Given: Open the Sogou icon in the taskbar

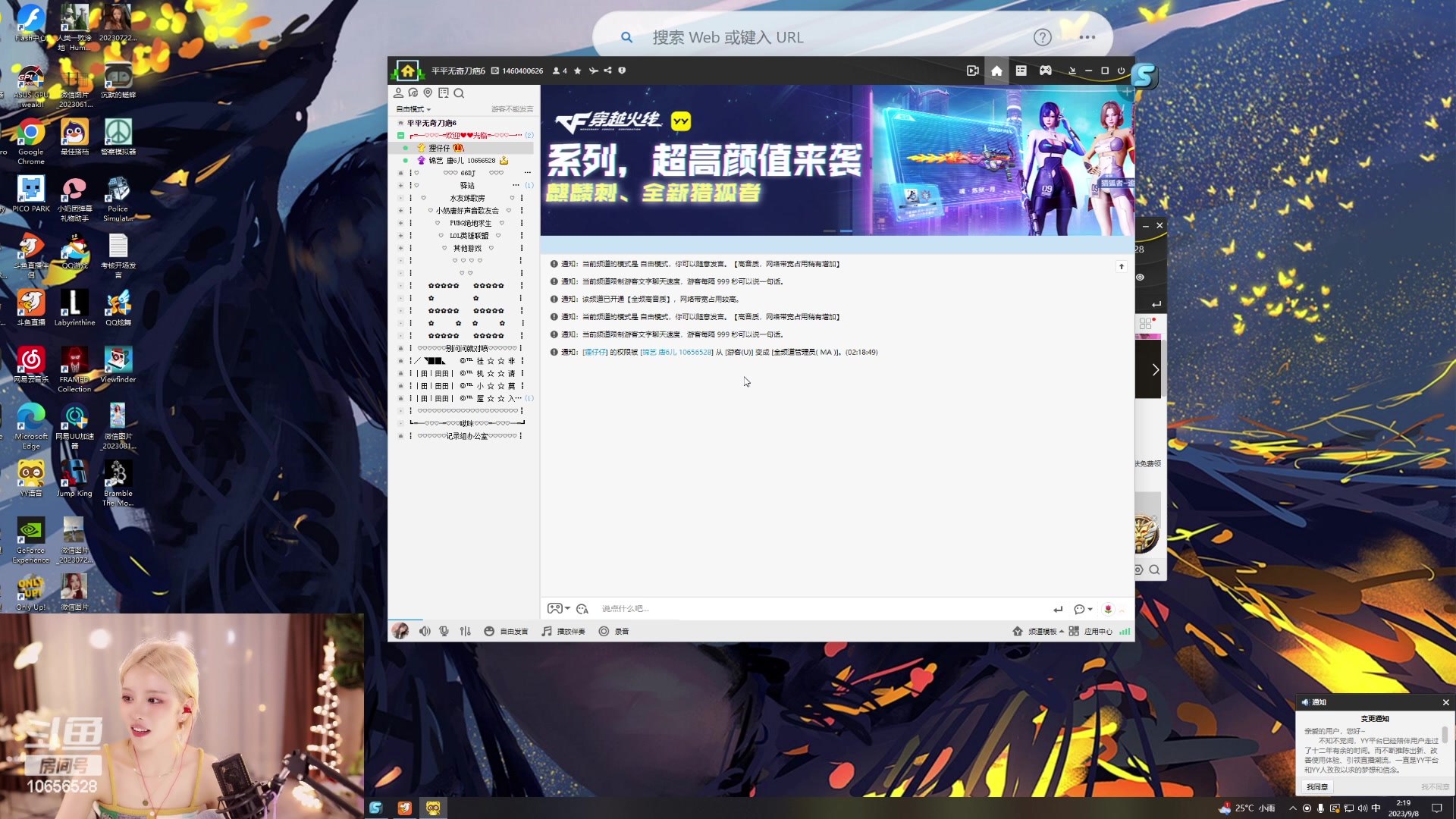Looking at the screenshot, I should [x=376, y=808].
